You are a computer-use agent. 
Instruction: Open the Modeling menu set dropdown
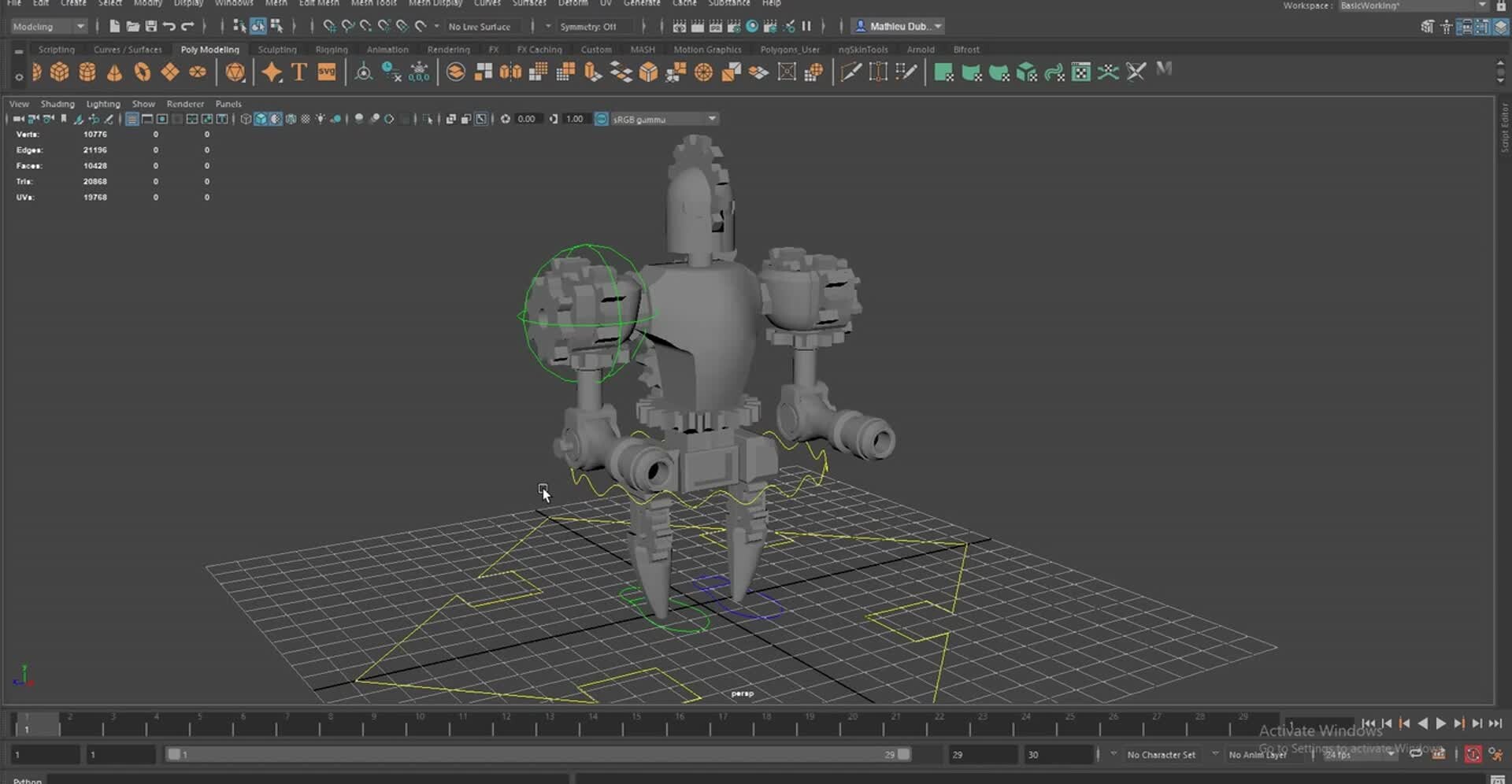[47, 26]
